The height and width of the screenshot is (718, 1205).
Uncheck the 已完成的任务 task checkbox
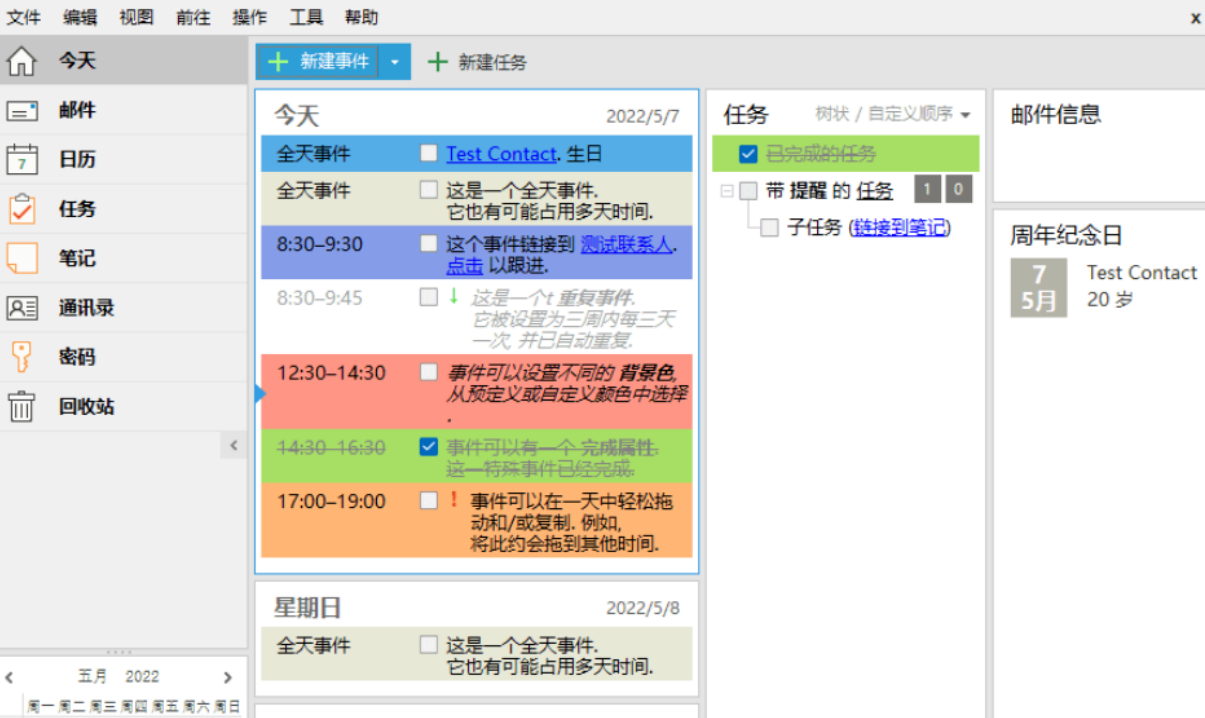pos(748,154)
